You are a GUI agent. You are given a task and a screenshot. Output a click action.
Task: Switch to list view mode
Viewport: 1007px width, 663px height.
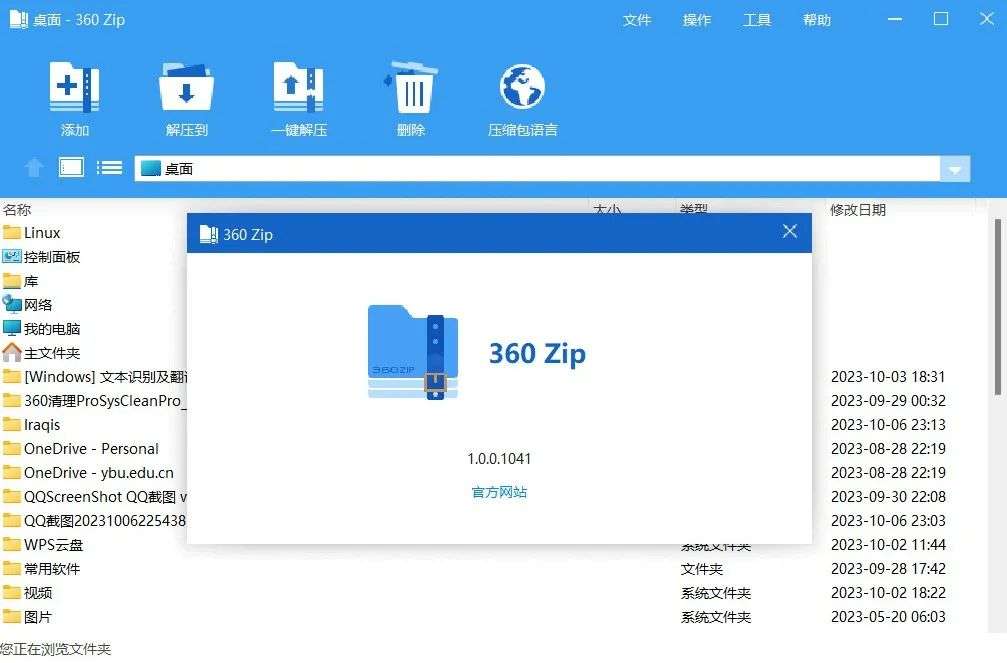point(108,167)
